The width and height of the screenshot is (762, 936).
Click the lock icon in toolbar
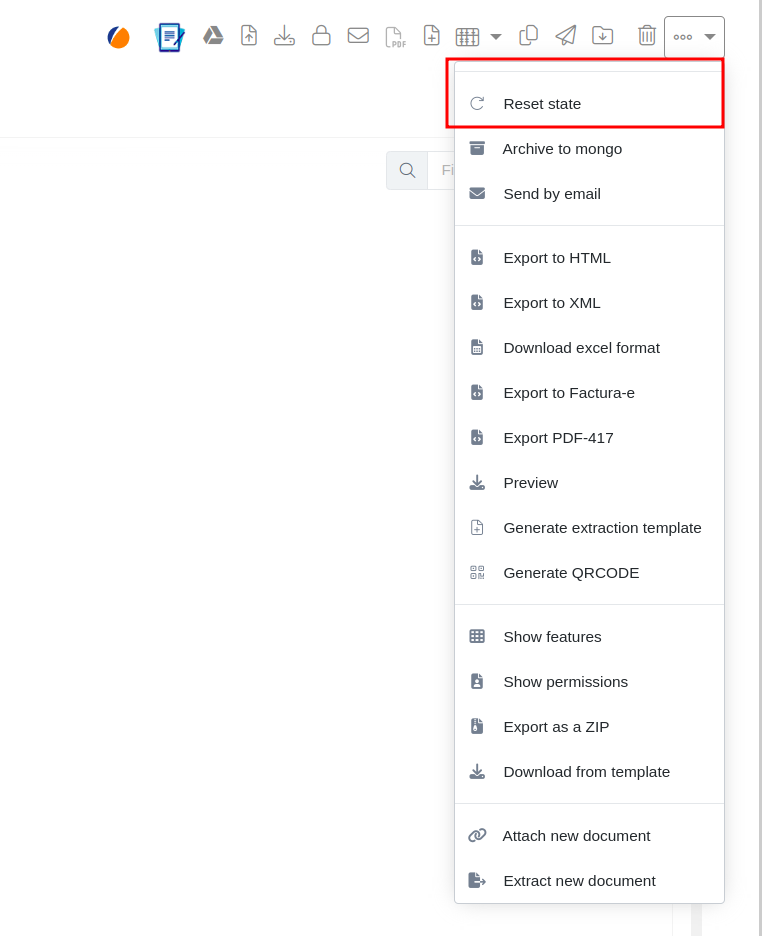(x=321, y=36)
